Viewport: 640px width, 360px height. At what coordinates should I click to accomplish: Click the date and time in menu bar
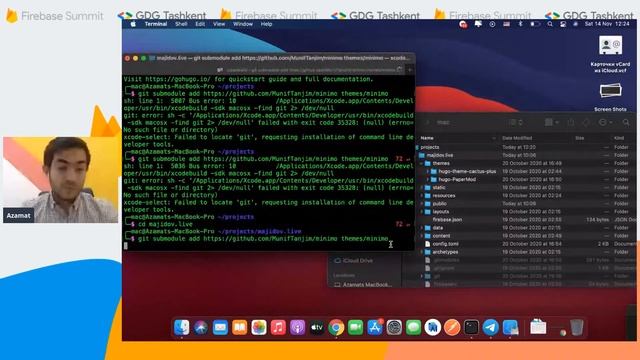pos(607,24)
